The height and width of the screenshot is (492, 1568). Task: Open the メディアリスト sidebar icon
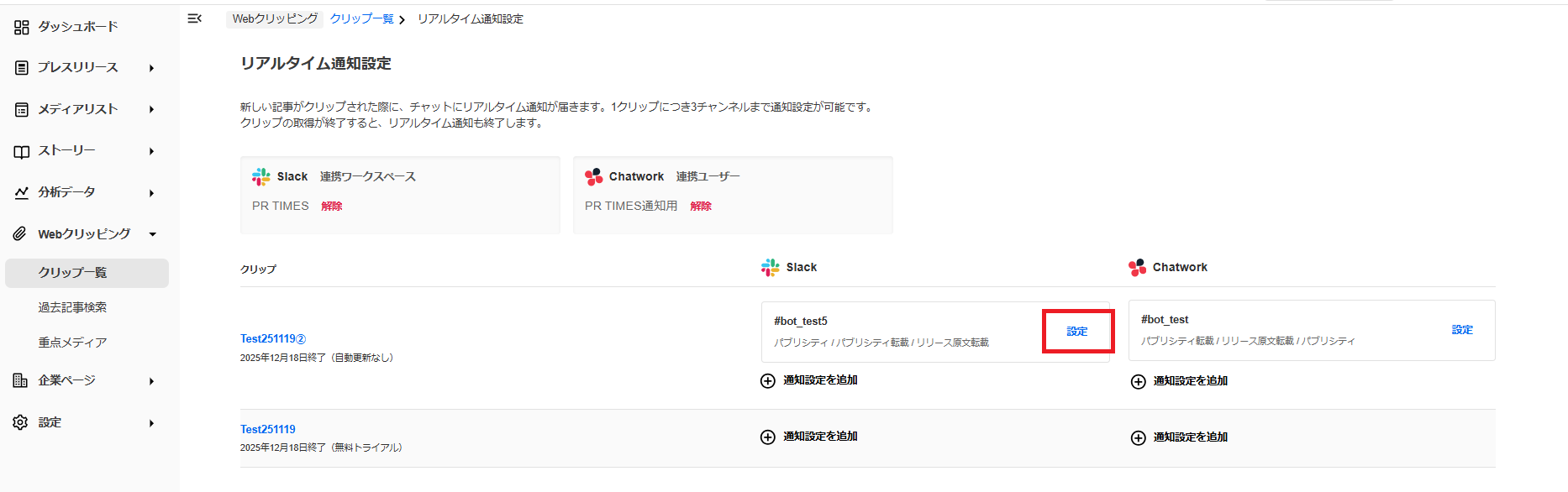pyautogui.click(x=21, y=109)
